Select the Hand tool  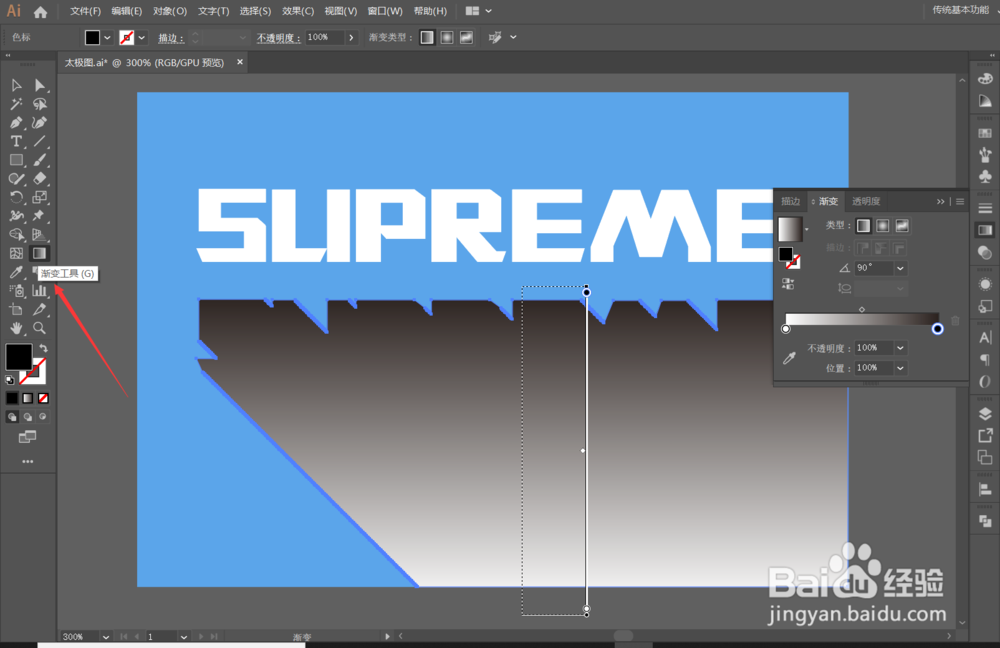point(16,328)
